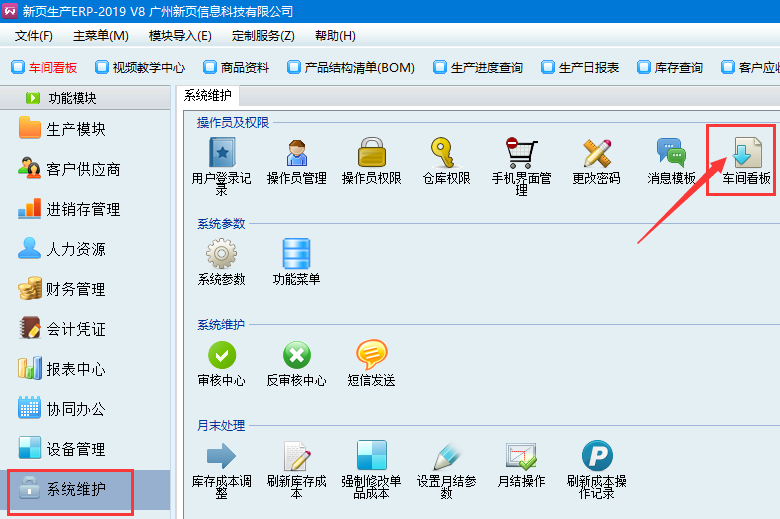
Task: Select 报表中心 module
Action: [62, 369]
